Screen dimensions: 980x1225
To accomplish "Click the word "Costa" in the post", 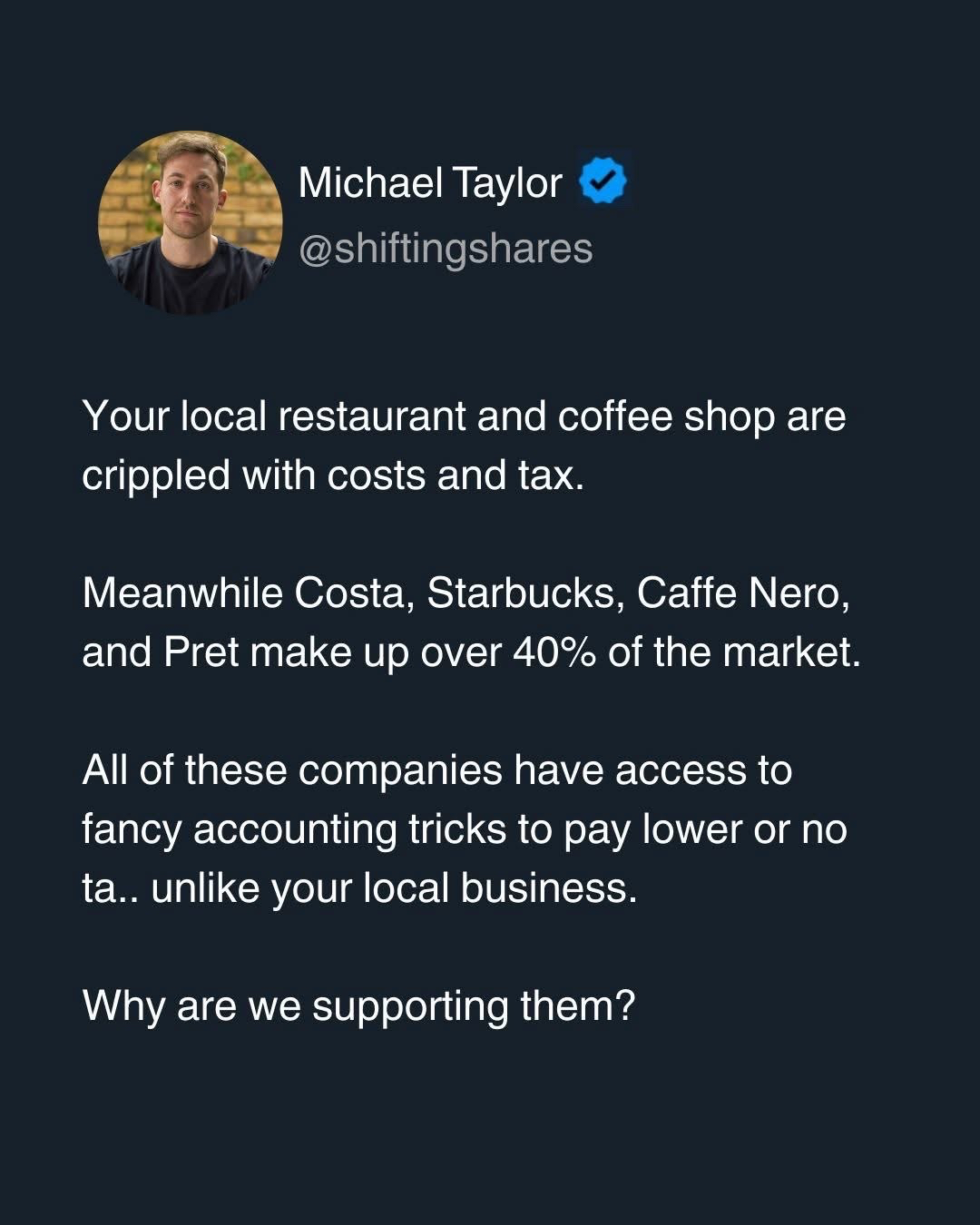I will [353, 593].
